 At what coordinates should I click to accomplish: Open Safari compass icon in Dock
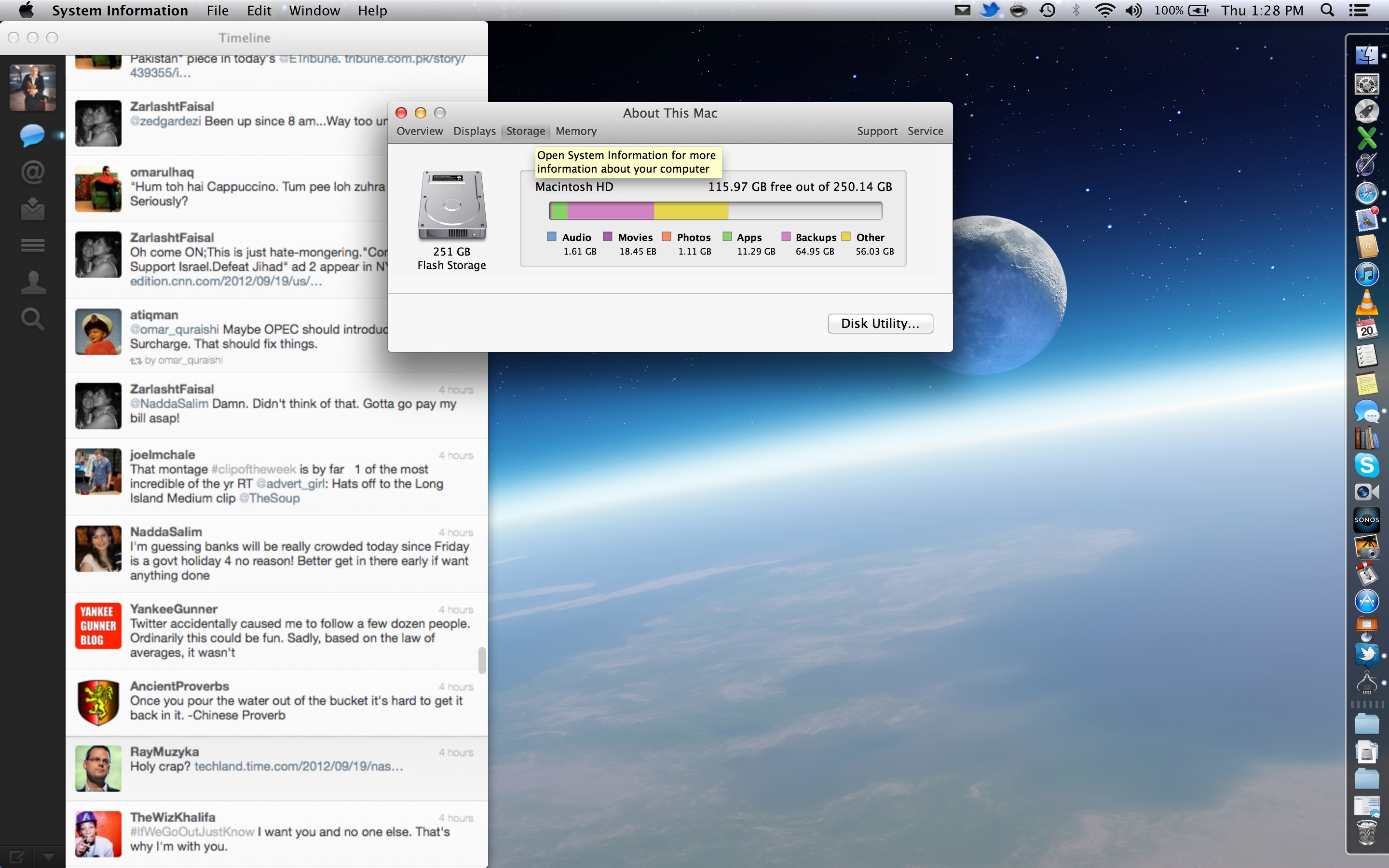[x=1366, y=193]
